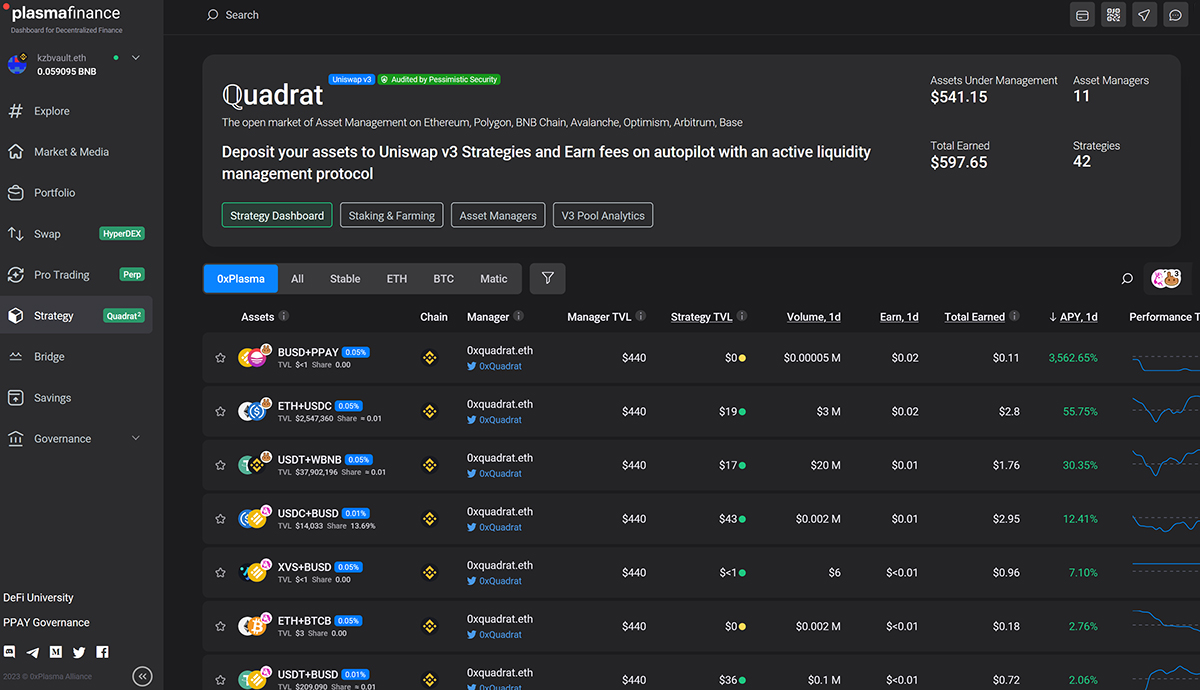Screen dimensions: 1200x690
Task: Star the ETH+USDC strategy row
Action: tap(221, 412)
